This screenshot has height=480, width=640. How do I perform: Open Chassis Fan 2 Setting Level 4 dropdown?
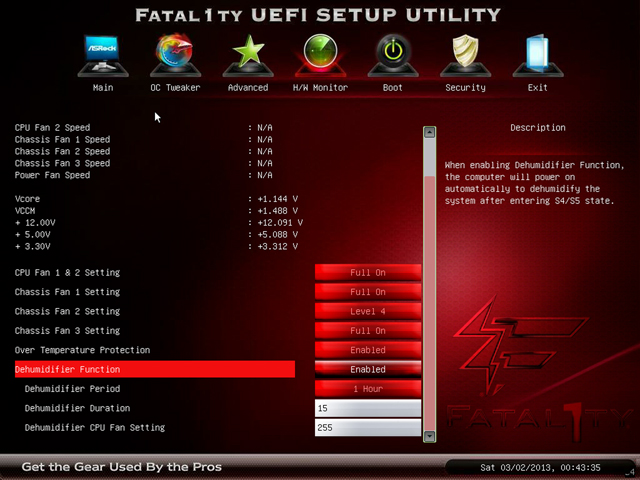[368, 311]
